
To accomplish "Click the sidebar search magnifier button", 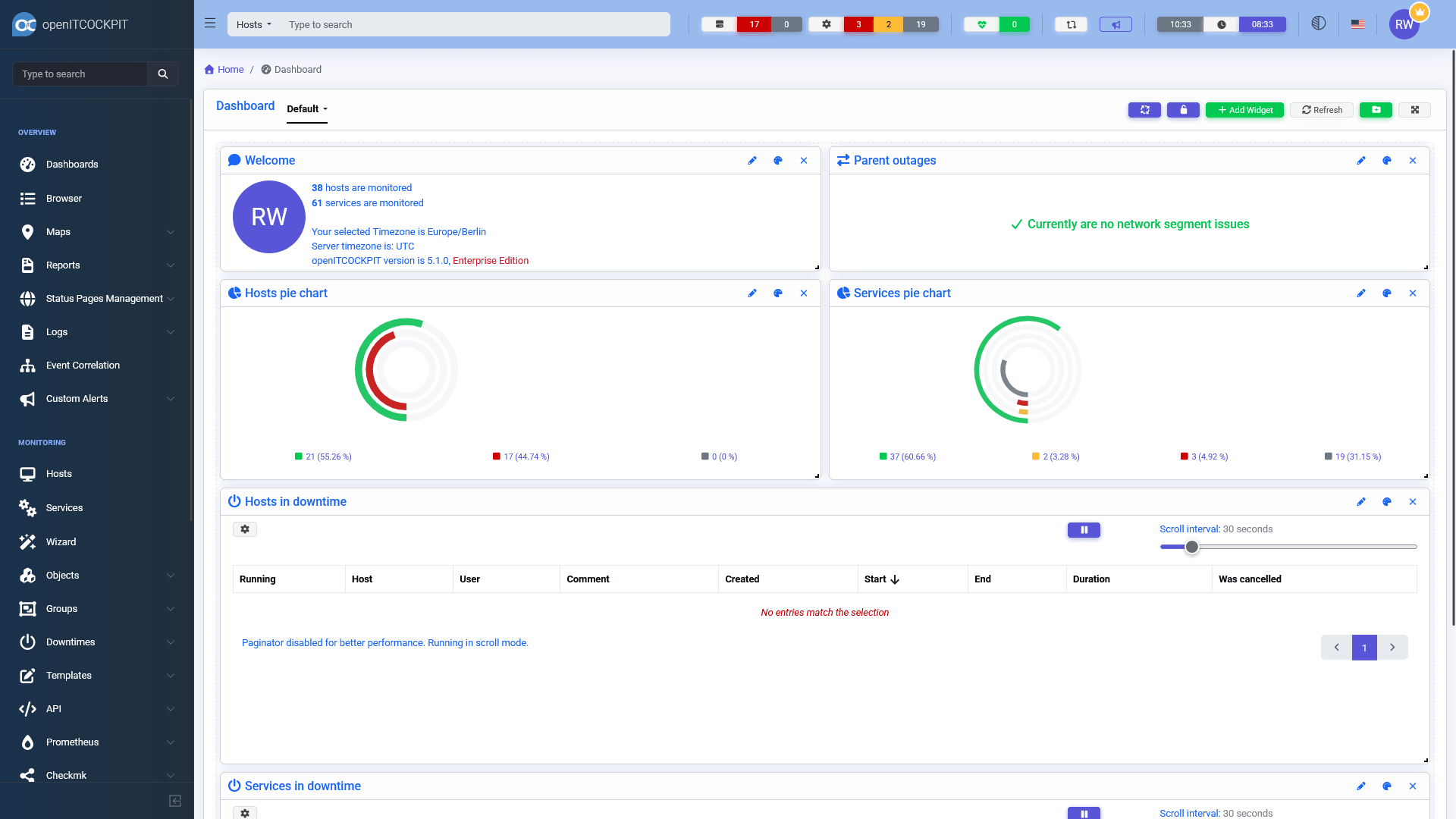I will click(x=162, y=74).
